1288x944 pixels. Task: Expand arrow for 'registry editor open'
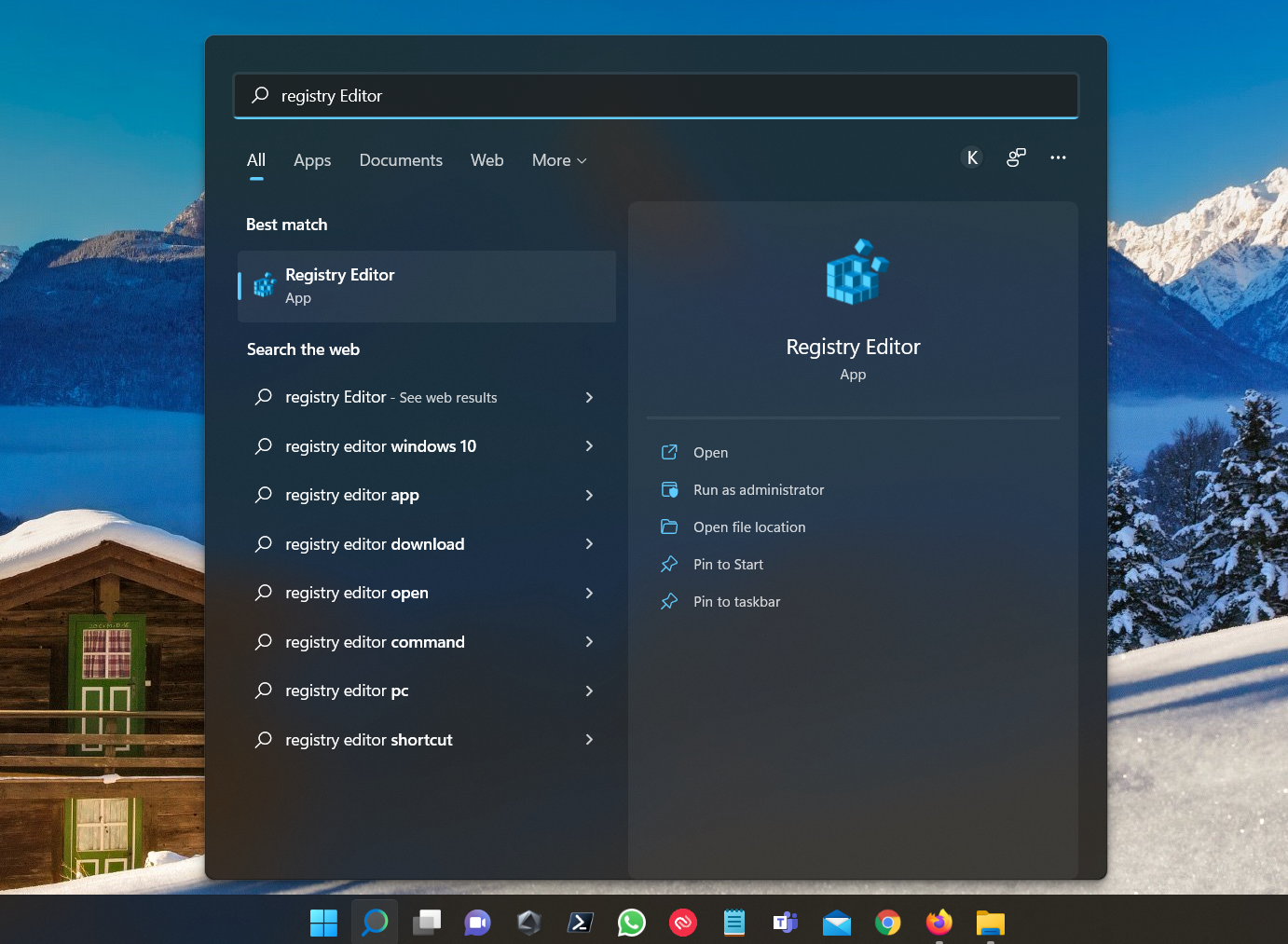click(x=589, y=593)
